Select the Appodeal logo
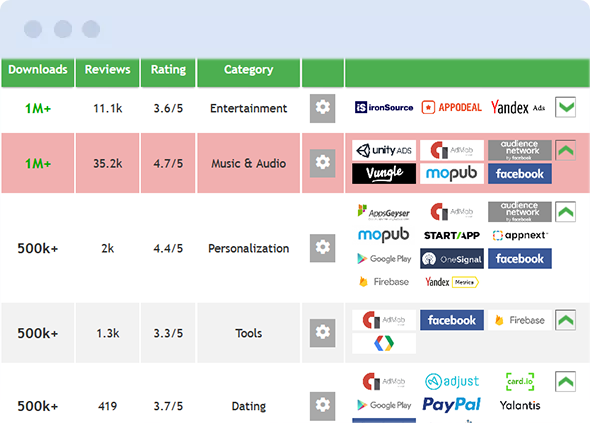Image resolution: width=590 pixels, height=423 pixels. click(x=452, y=108)
